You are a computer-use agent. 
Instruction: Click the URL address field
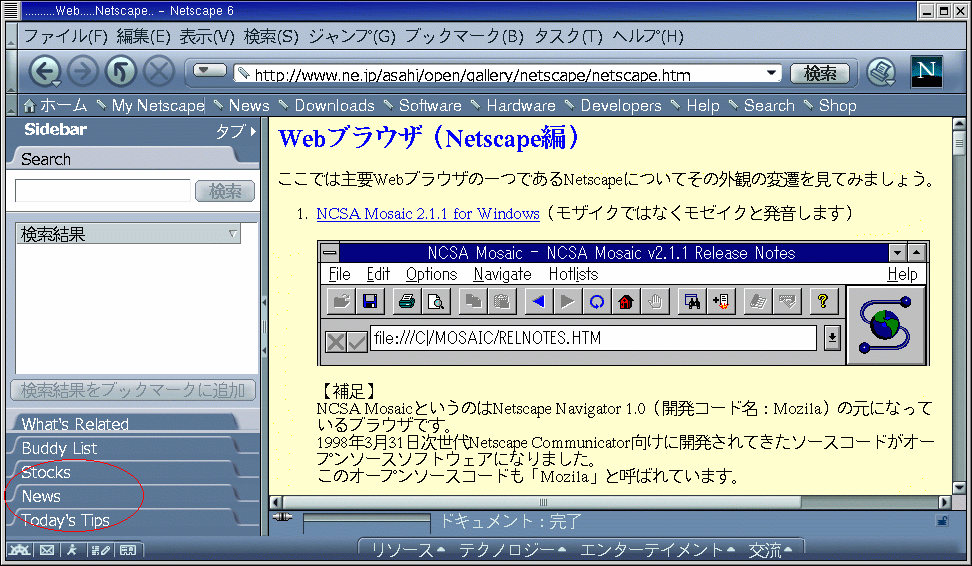pos(507,74)
